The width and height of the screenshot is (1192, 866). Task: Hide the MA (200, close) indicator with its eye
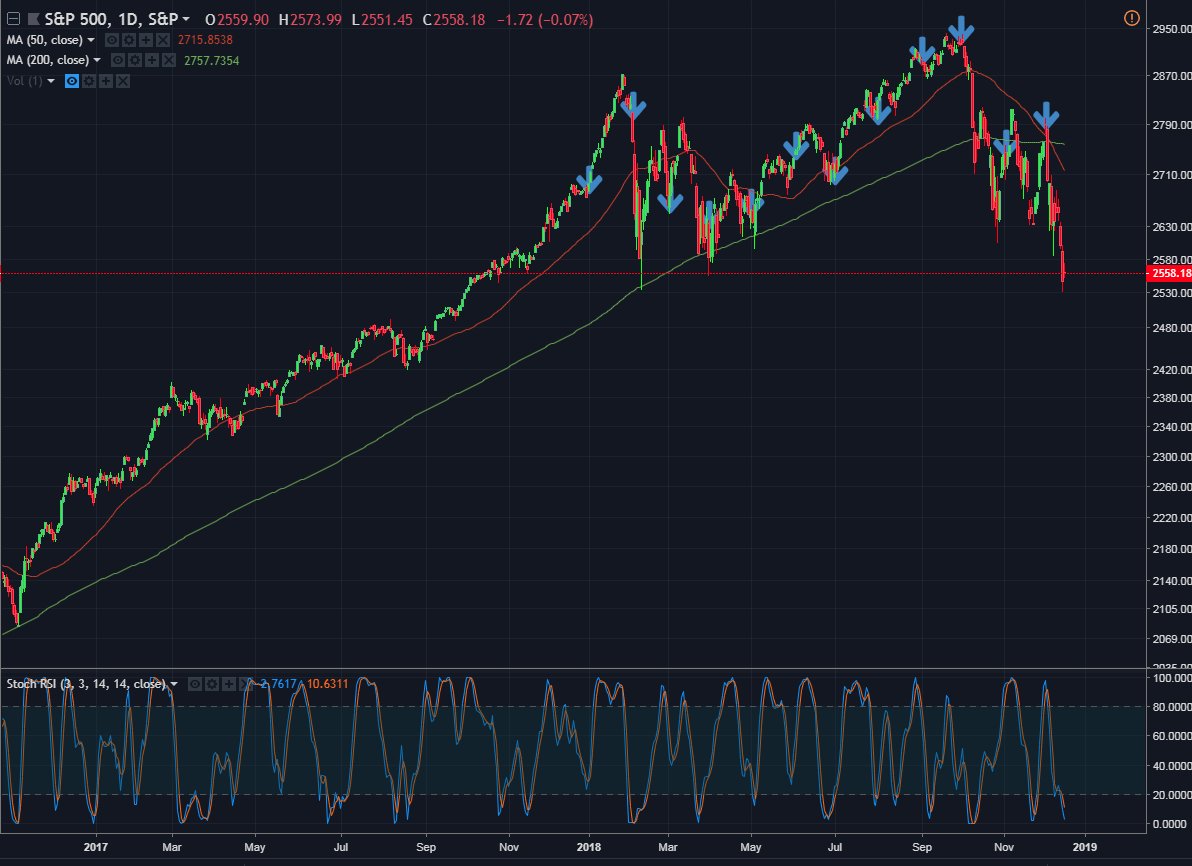click(x=118, y=60)
